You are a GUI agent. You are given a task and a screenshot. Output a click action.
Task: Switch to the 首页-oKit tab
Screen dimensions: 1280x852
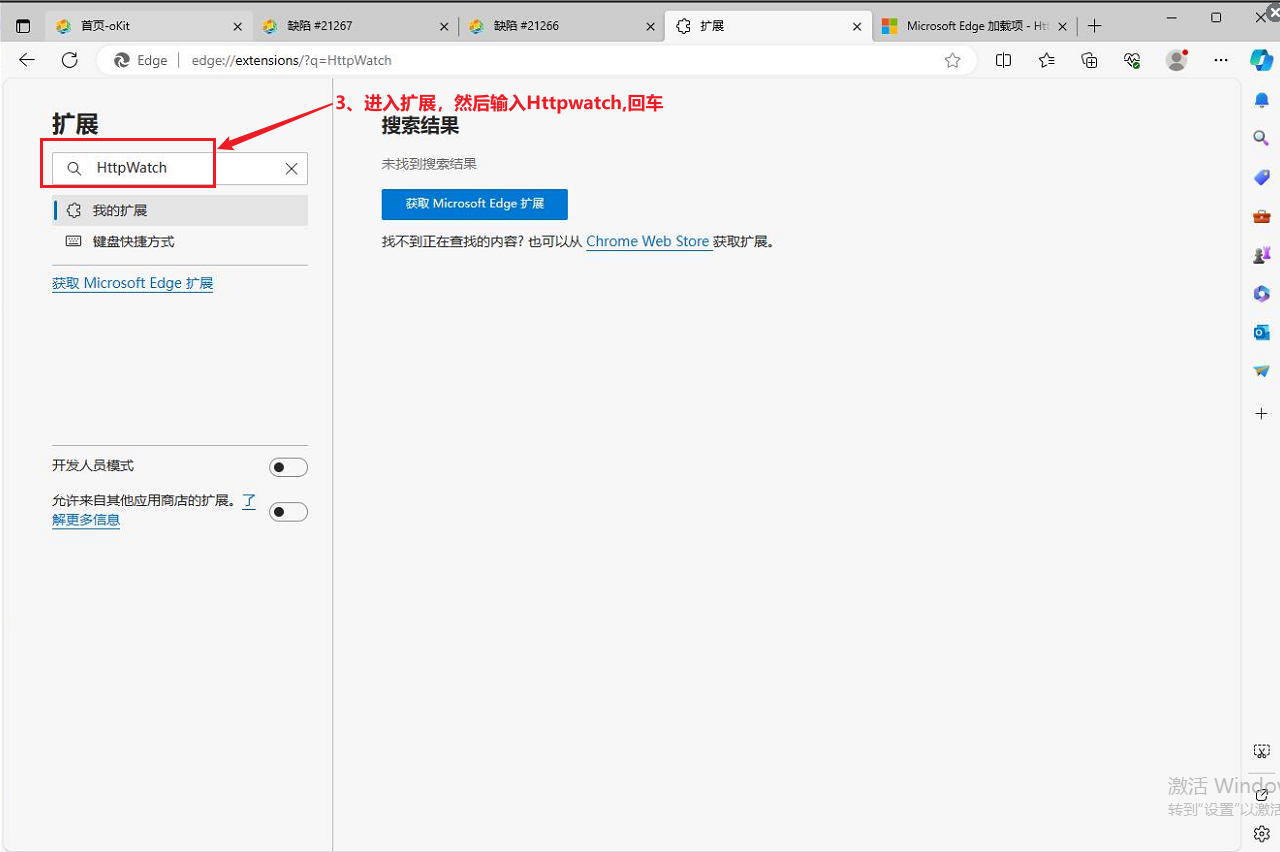tap(150, 27)
